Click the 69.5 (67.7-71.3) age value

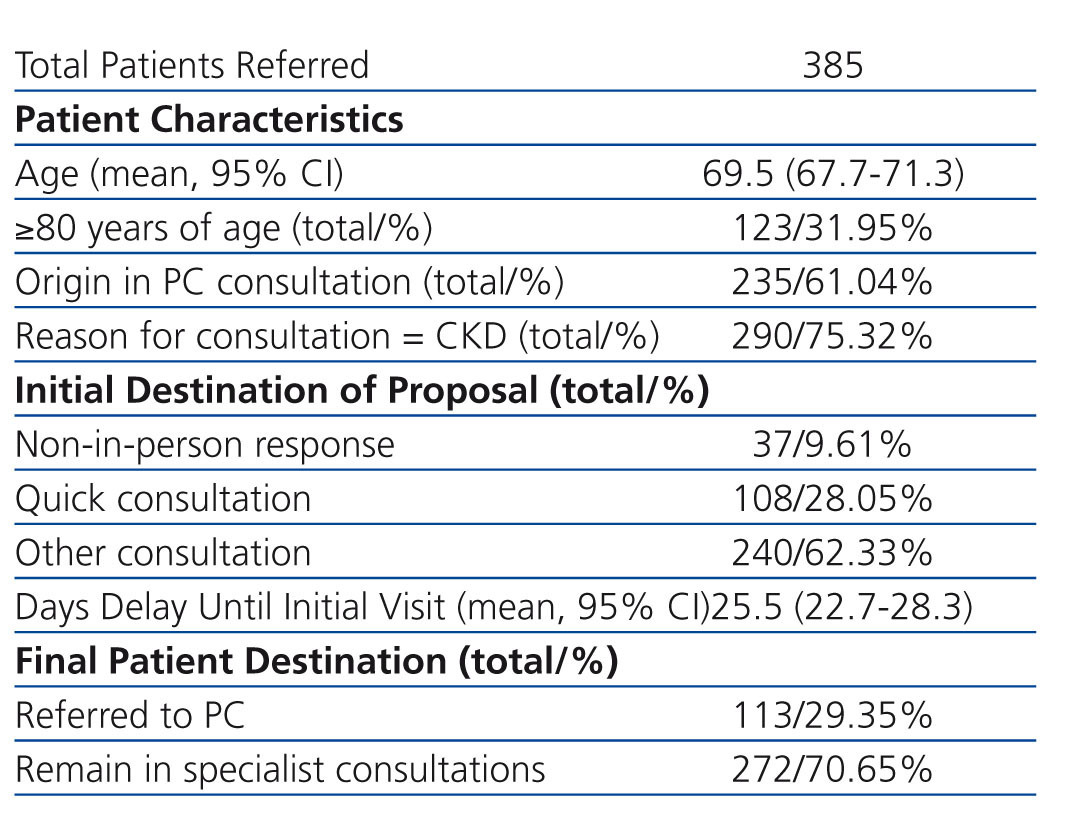point(832,174)
